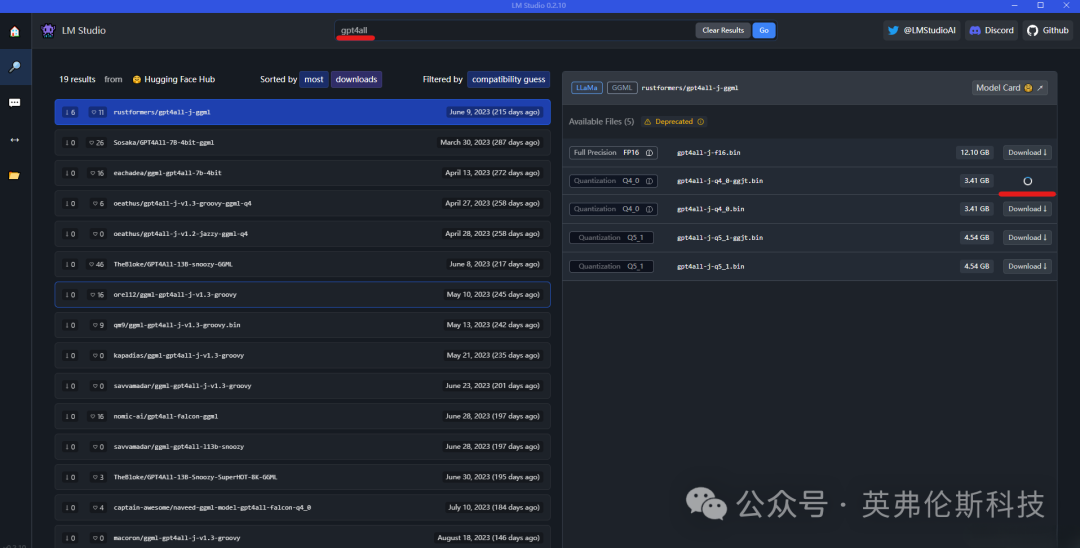Click the Available Files (5) heading

point(601,122)
